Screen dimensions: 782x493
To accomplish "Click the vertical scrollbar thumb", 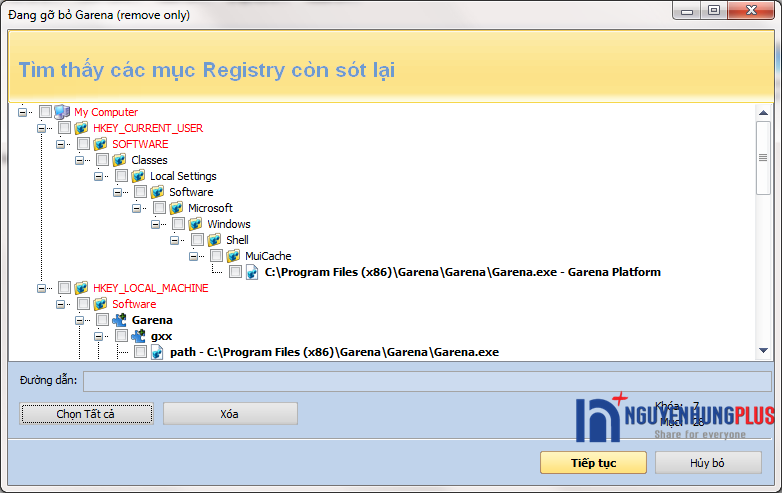I will coord(764,158).
